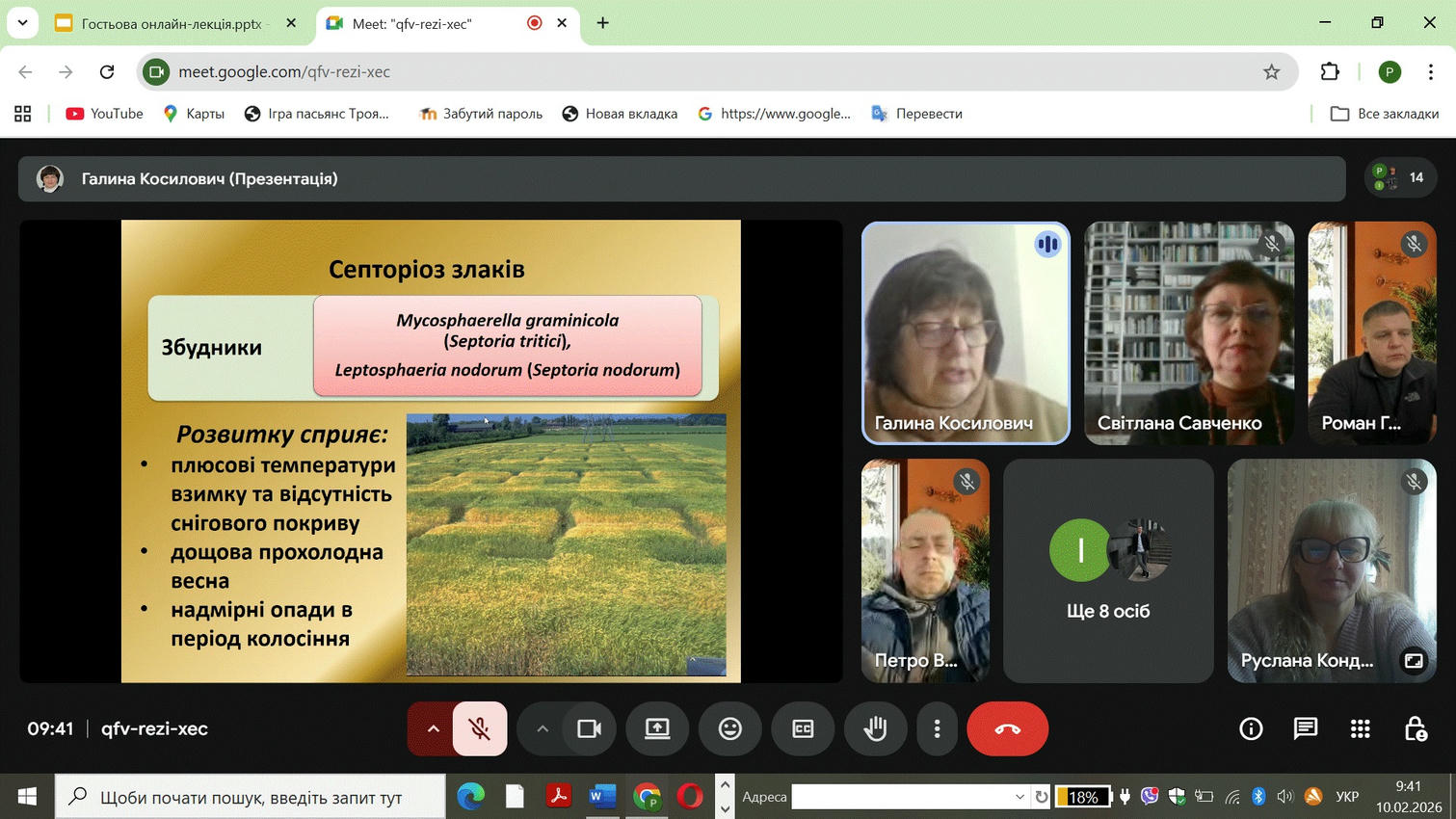
Task: Open meeting details info icon
Action: tap(1251, 729)
